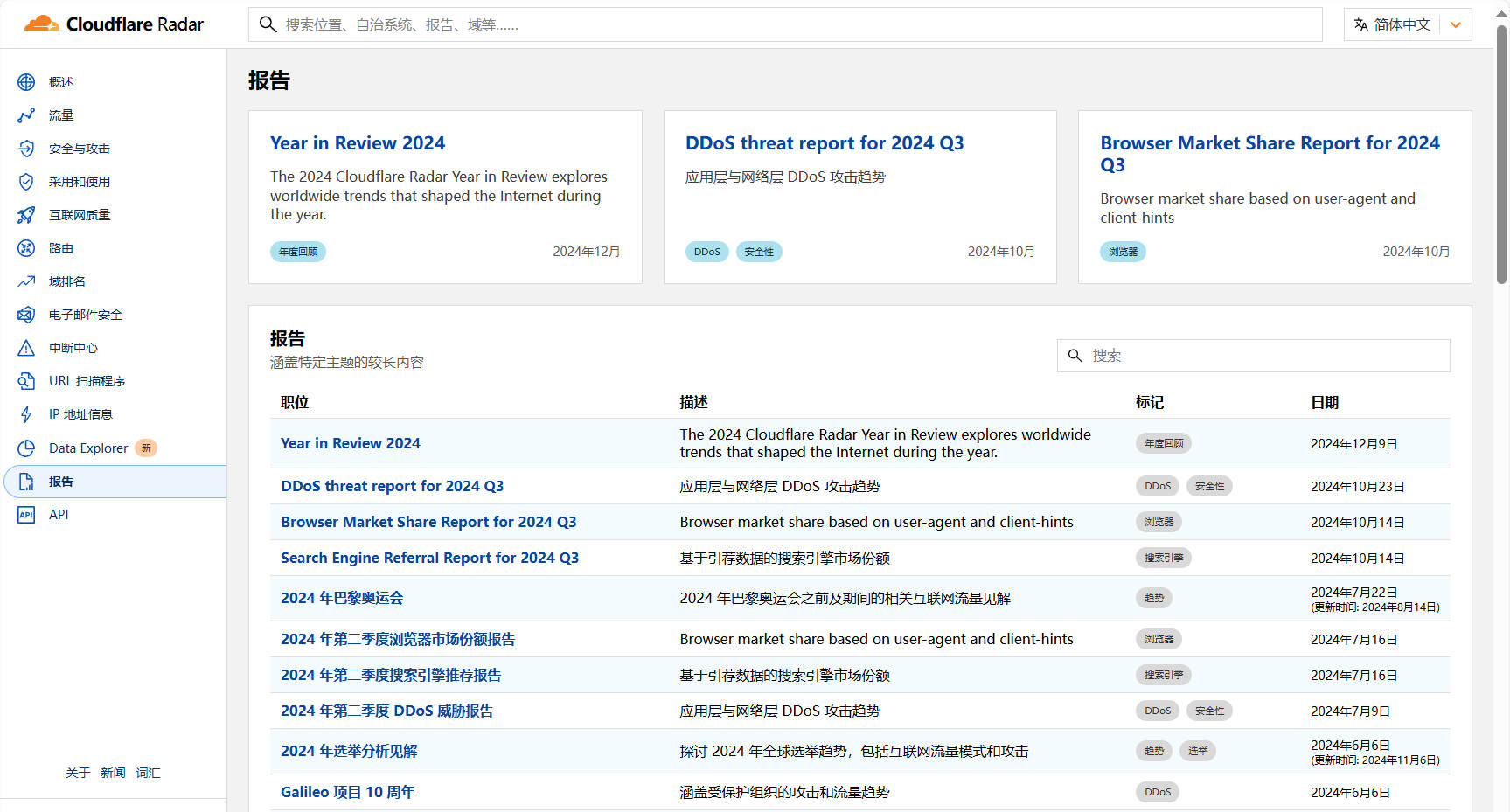Click the 描述 column header
Image resolution: width=1510 pixels, height=812 pixels.
pyautogui.click(x=694, y=402)
